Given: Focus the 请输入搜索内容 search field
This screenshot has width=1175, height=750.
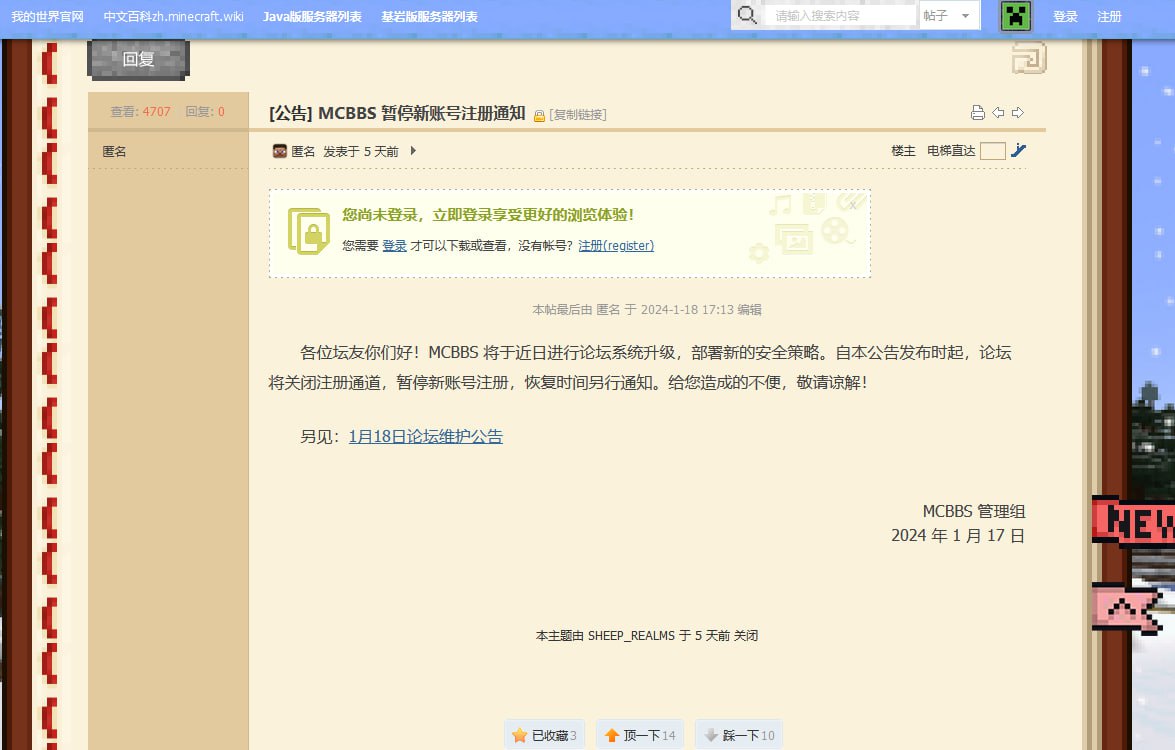Looking at the screenshot, I should pos(842,16).
